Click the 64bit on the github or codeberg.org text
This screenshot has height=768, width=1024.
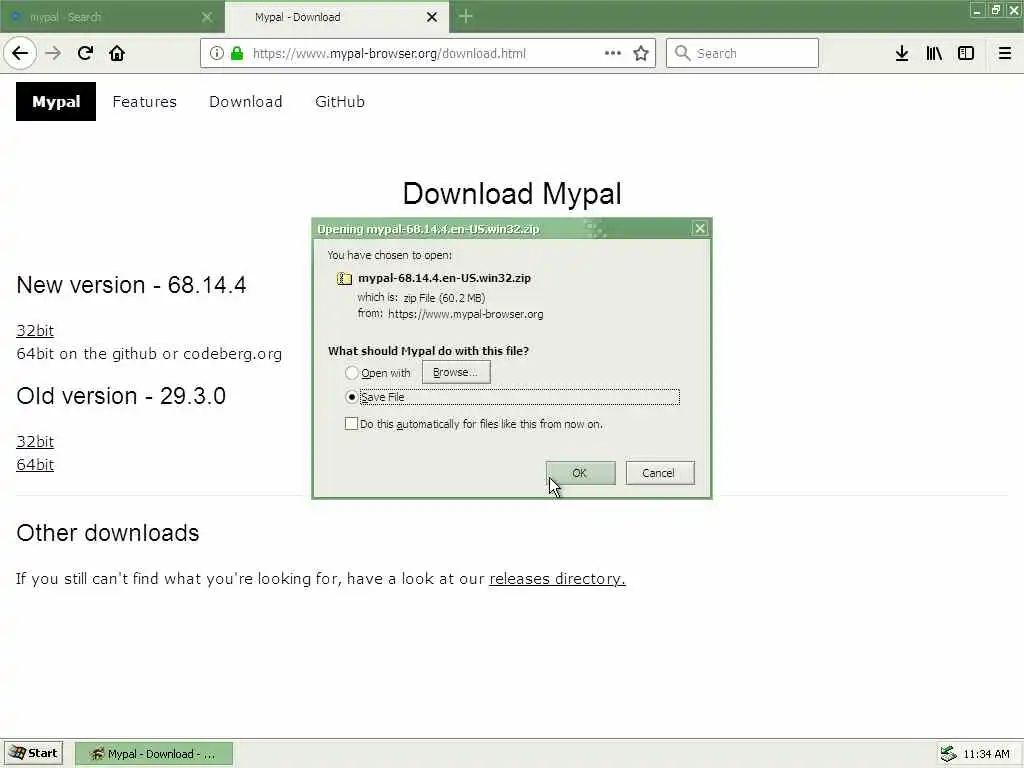click(x=149, y=354)
